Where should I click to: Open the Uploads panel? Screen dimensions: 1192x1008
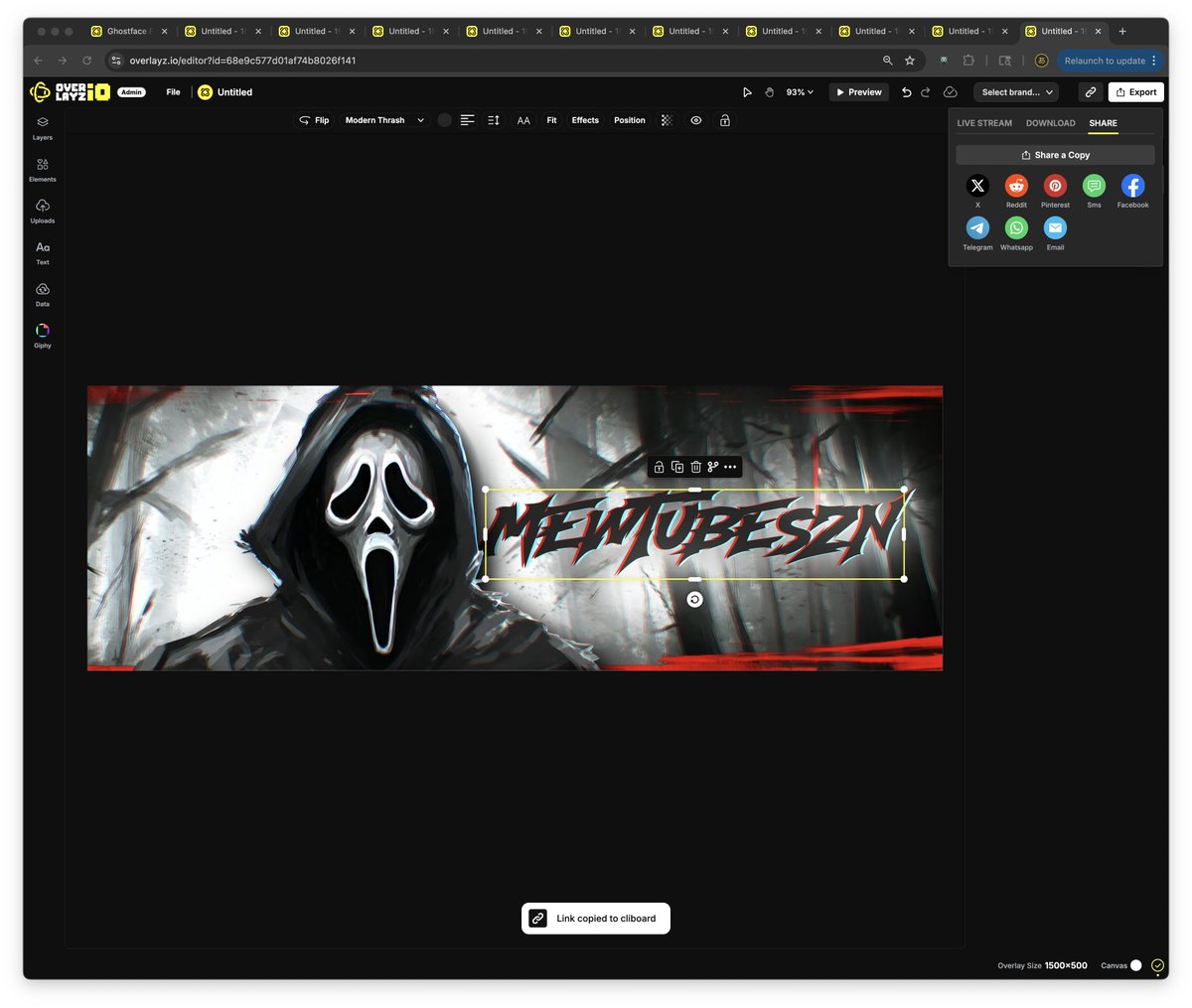tap(43, 211)
